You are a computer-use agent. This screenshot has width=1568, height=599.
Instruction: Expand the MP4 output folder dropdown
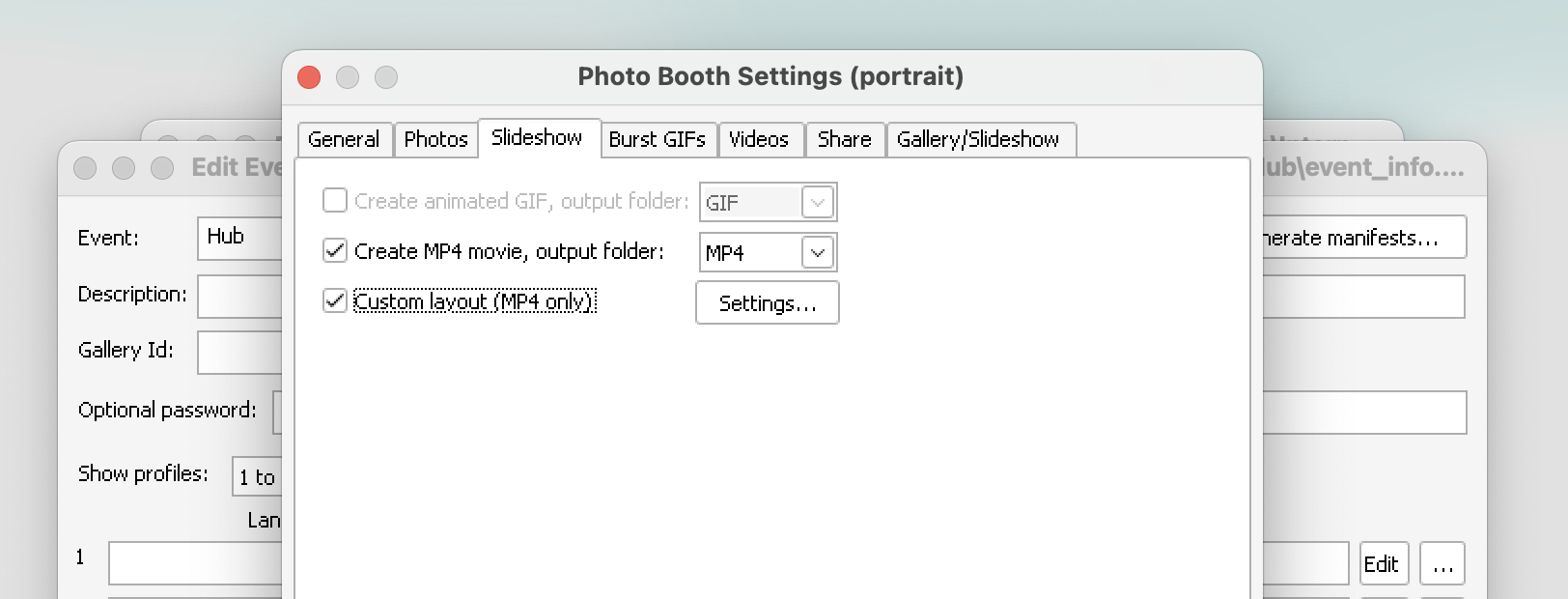pyautogui.click(x=817, y=253)
